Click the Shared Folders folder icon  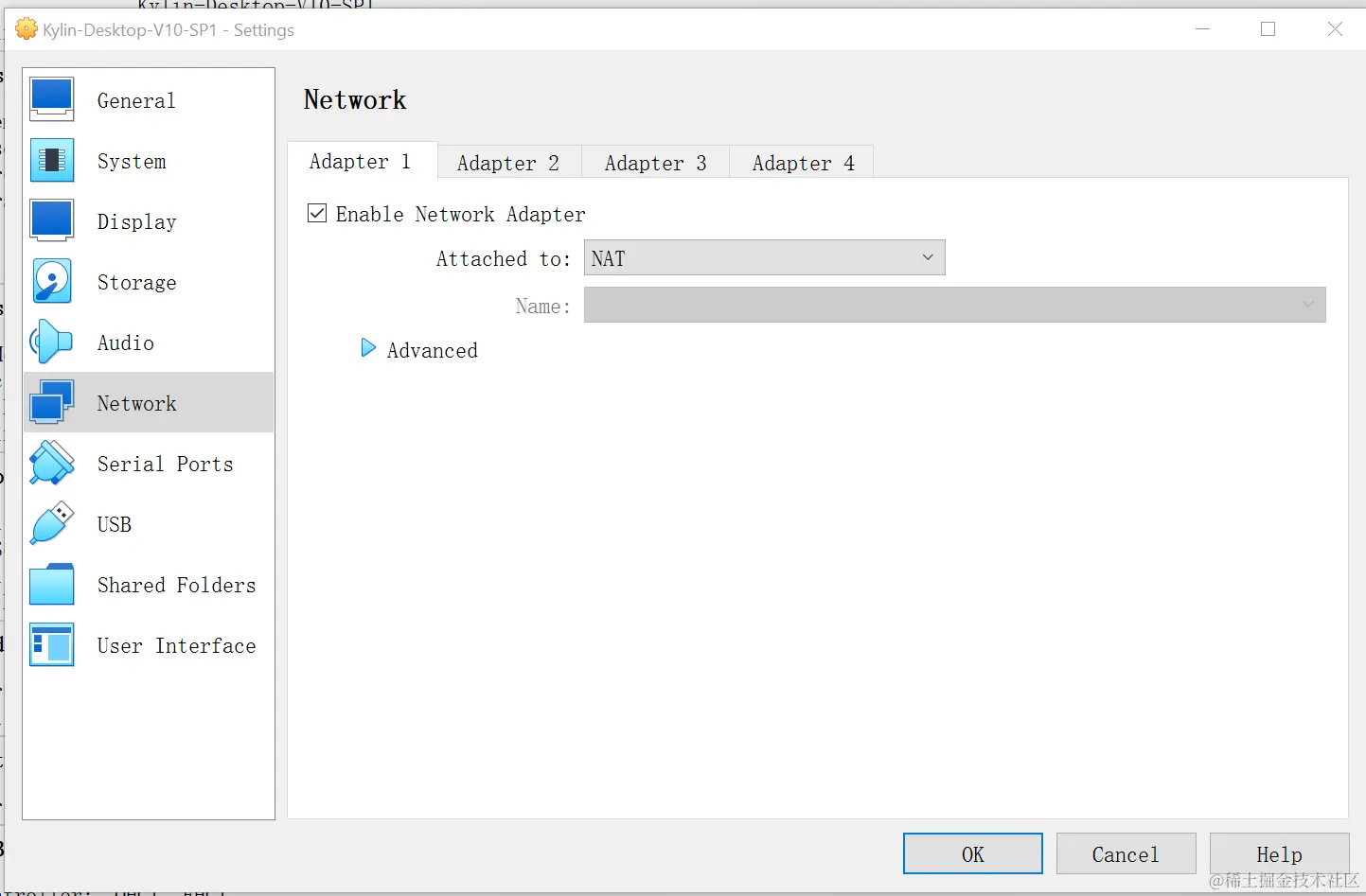(x=52, y=584)
